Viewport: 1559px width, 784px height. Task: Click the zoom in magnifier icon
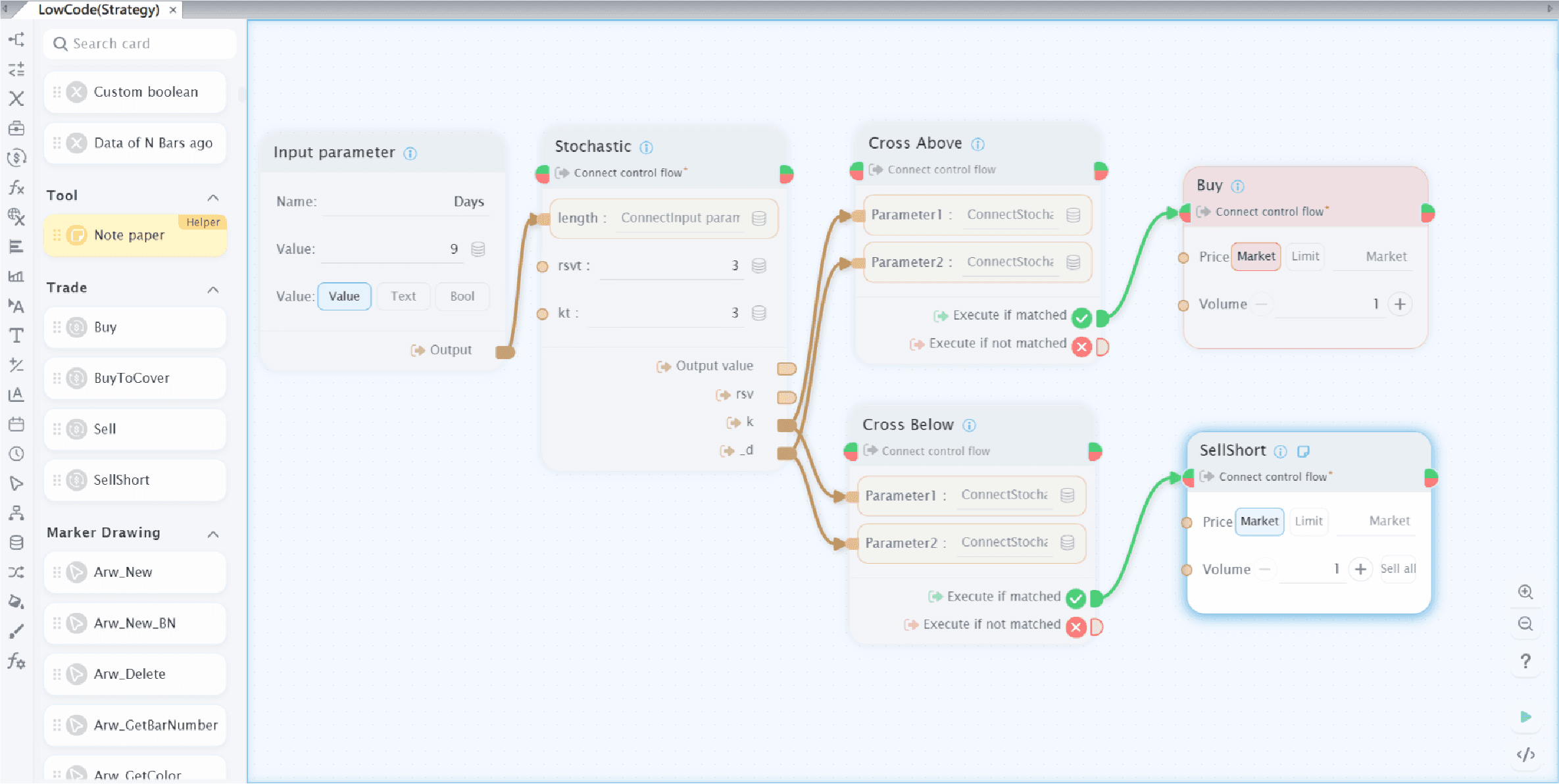click(1525, 591)
